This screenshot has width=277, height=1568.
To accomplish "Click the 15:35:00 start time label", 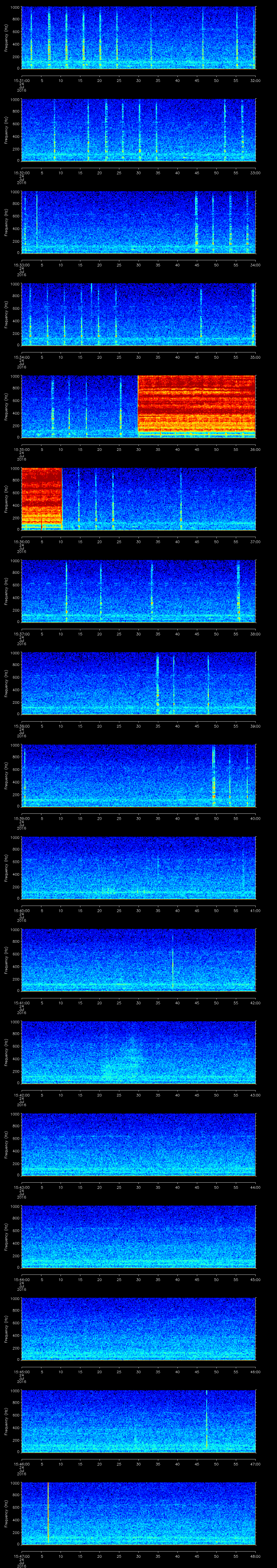I will [x=21, y=449].
